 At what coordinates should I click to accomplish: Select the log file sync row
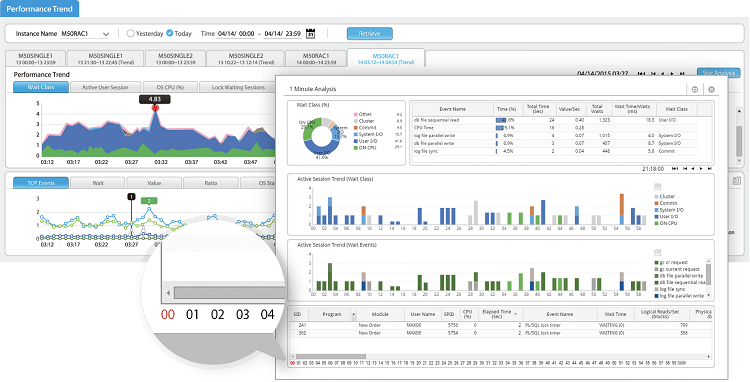(x=555, y=151)
